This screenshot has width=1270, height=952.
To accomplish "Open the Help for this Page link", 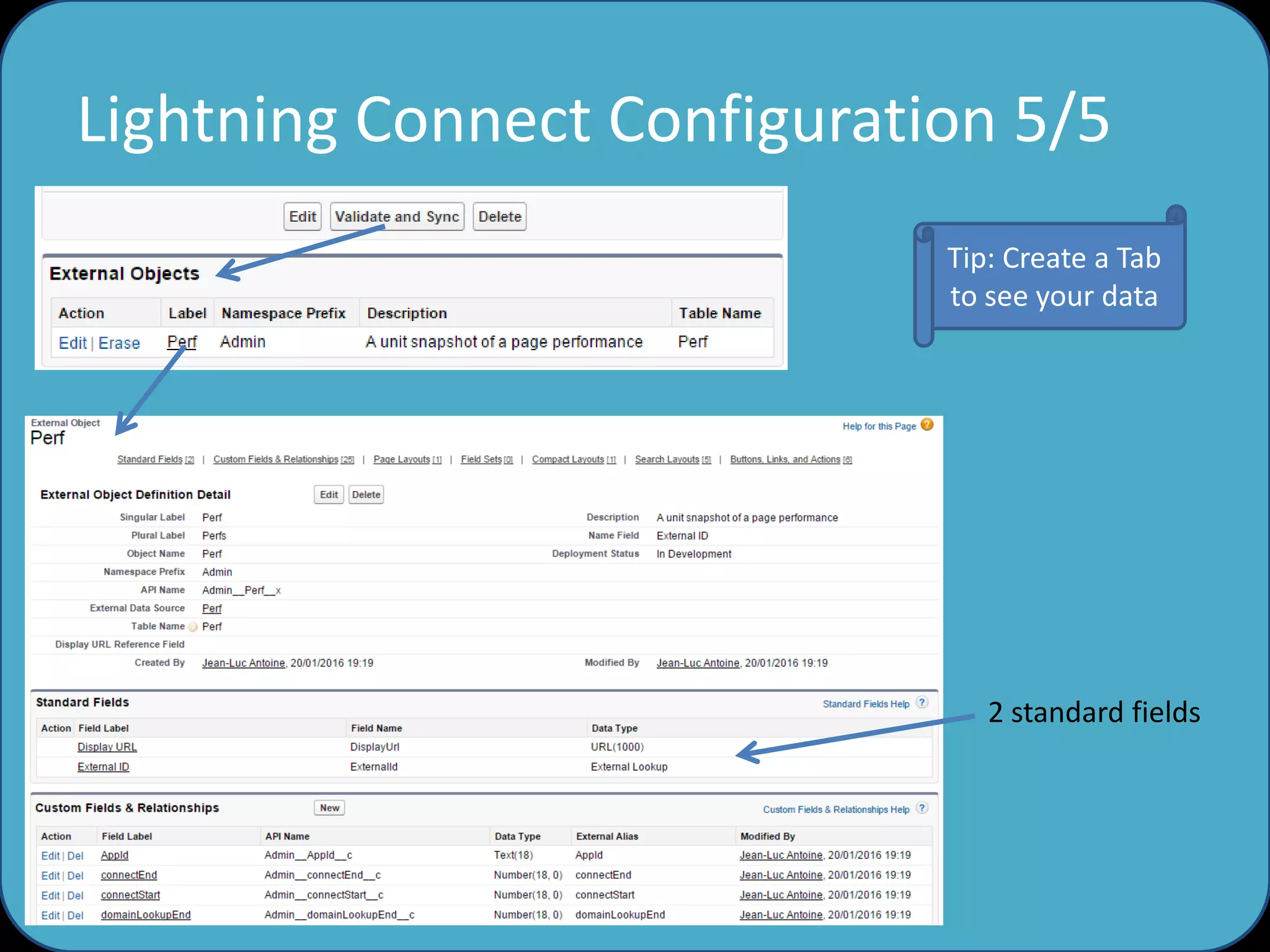I will coord(879,426).
